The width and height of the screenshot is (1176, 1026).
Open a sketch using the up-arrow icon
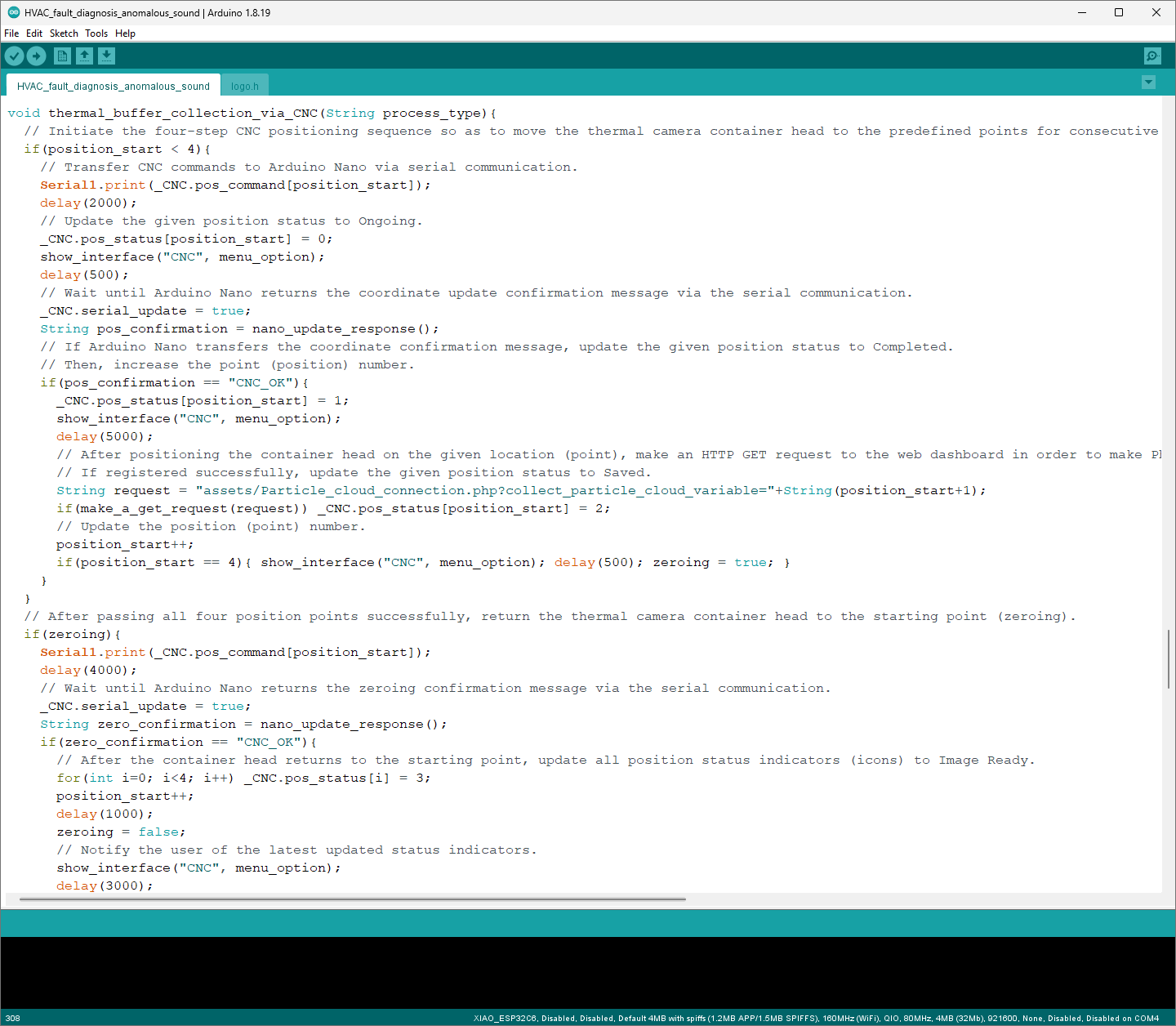[x=85, y=56]
